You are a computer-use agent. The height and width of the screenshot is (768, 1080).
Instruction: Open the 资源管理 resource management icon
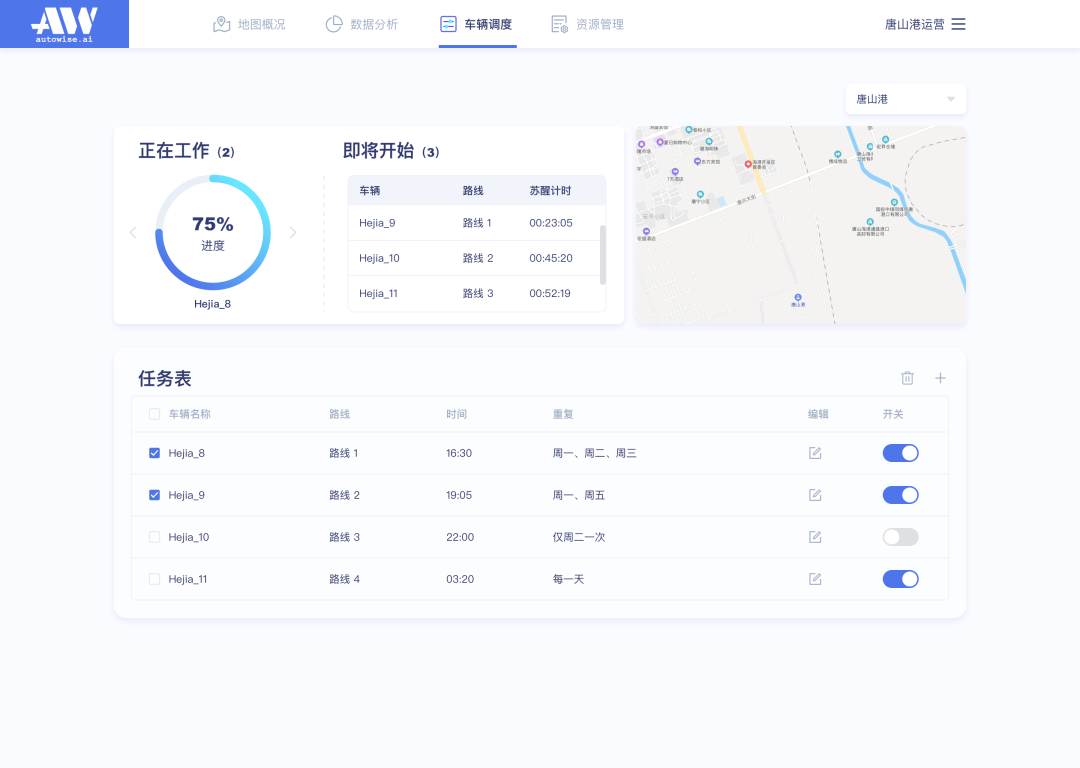click(559, 23)
